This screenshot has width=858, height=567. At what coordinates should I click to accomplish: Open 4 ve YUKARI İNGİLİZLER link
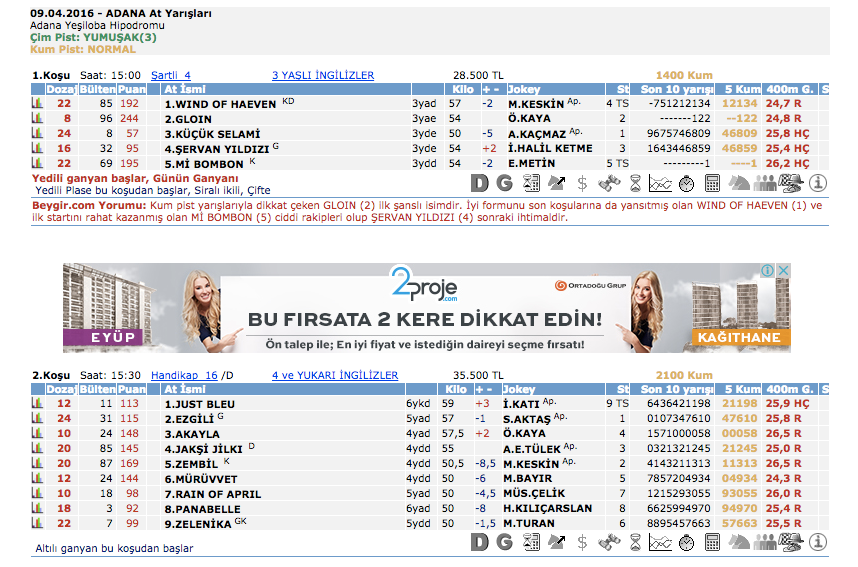click(335, 375)
